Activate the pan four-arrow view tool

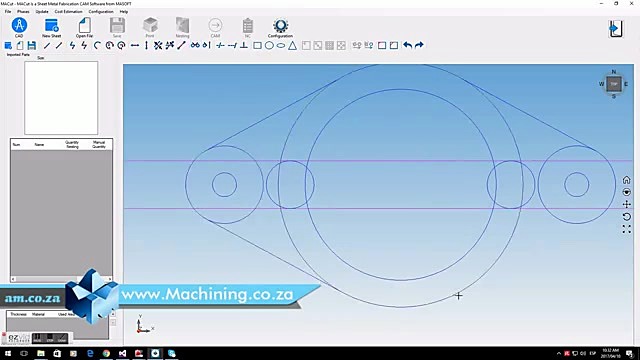(x=627, y=204)
